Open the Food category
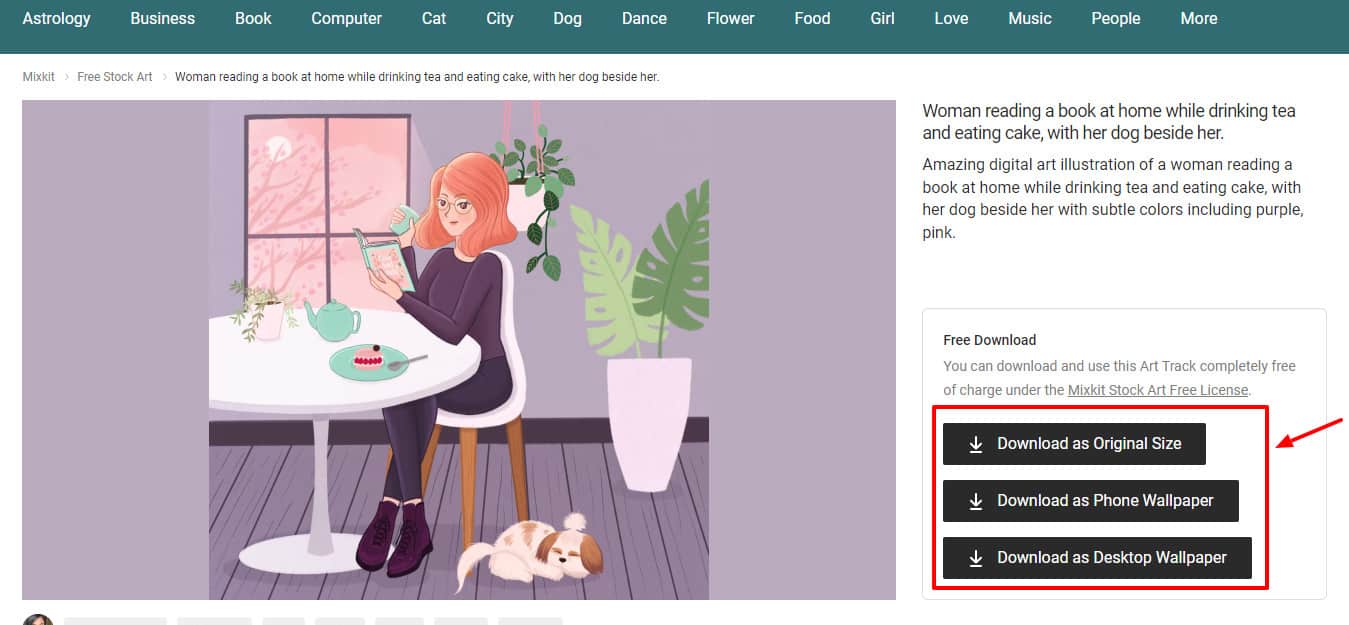 click(812, 18)
